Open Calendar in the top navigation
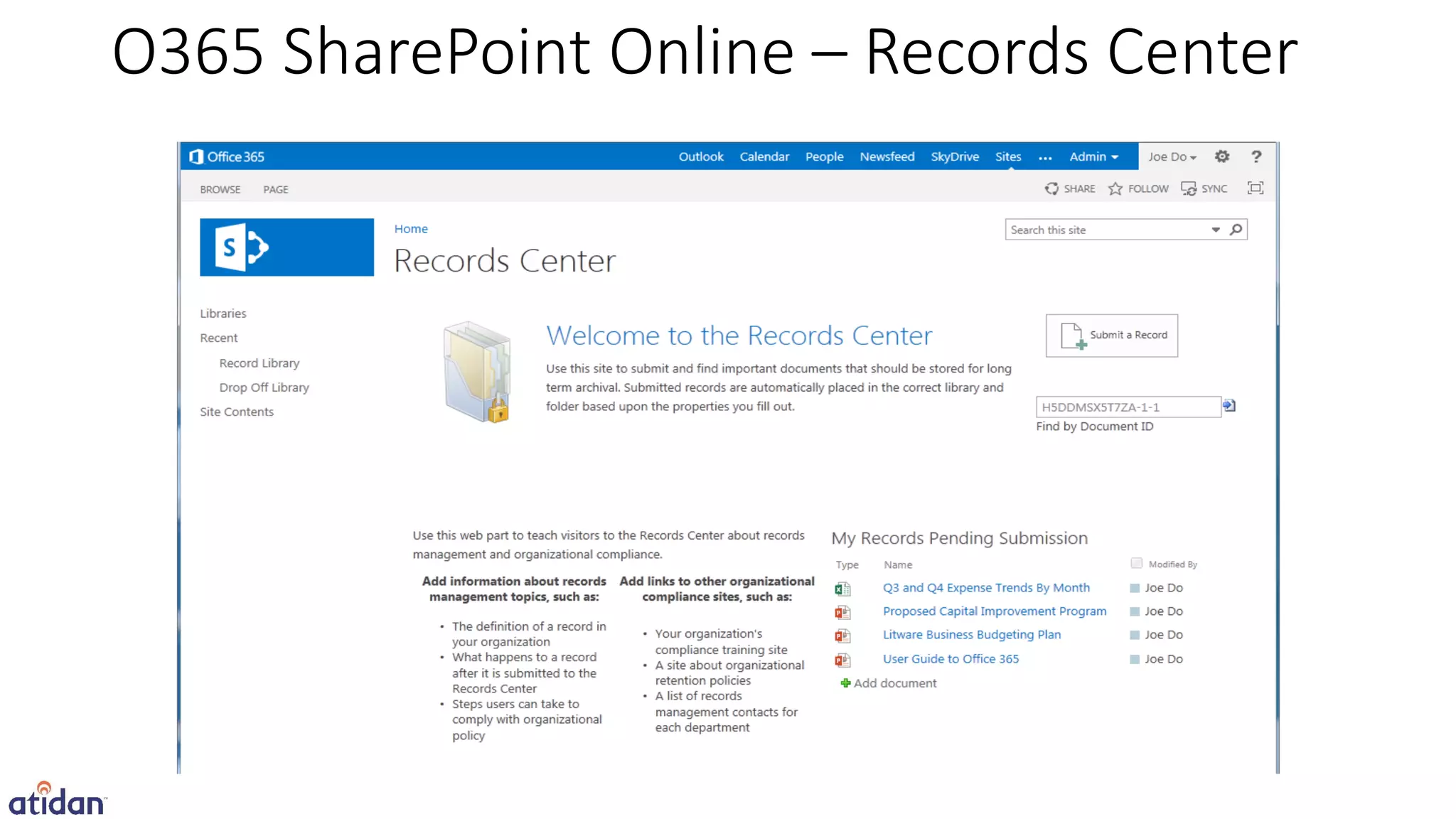Image resolution: width=1456 pixels, height=819 pixels. [764, 156]
